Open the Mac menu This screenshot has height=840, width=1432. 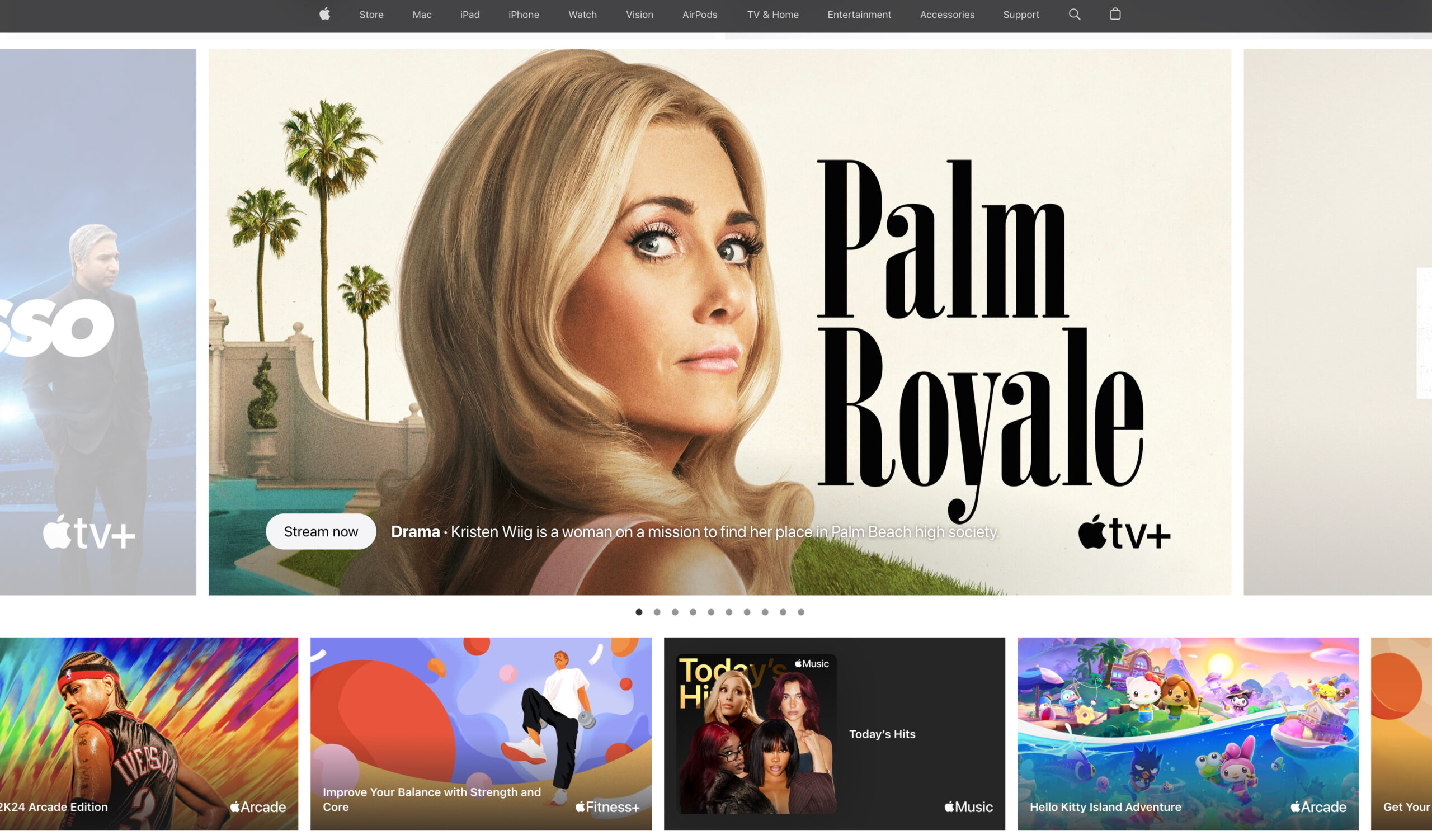coord(422,15)
